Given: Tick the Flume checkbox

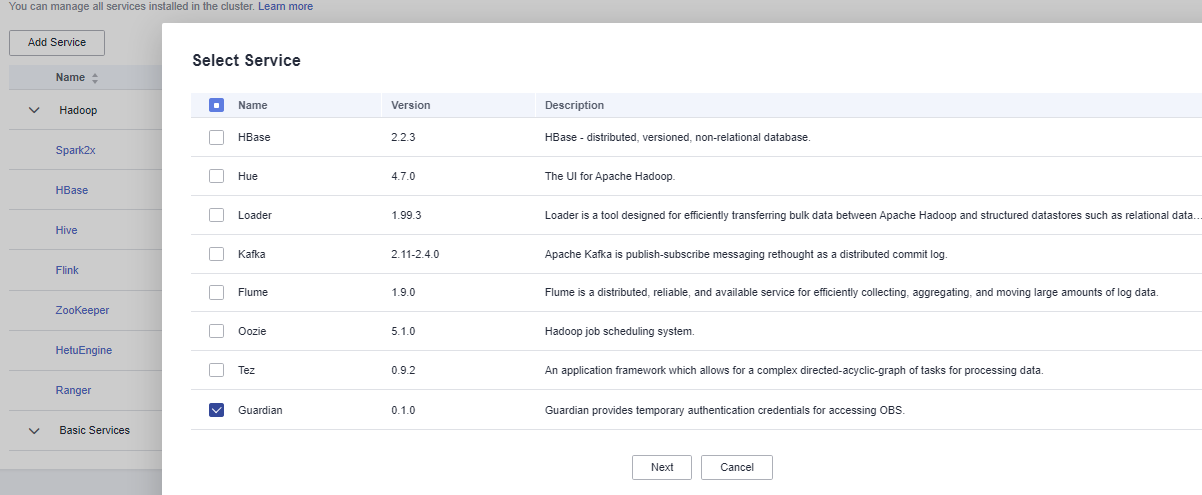Looking at the screenshot, I should click(217, 292).
